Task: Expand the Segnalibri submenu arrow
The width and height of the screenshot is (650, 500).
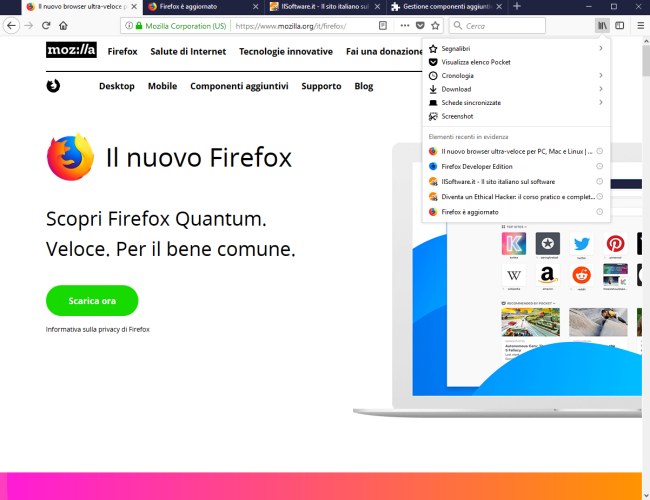Action: (601, 49)
